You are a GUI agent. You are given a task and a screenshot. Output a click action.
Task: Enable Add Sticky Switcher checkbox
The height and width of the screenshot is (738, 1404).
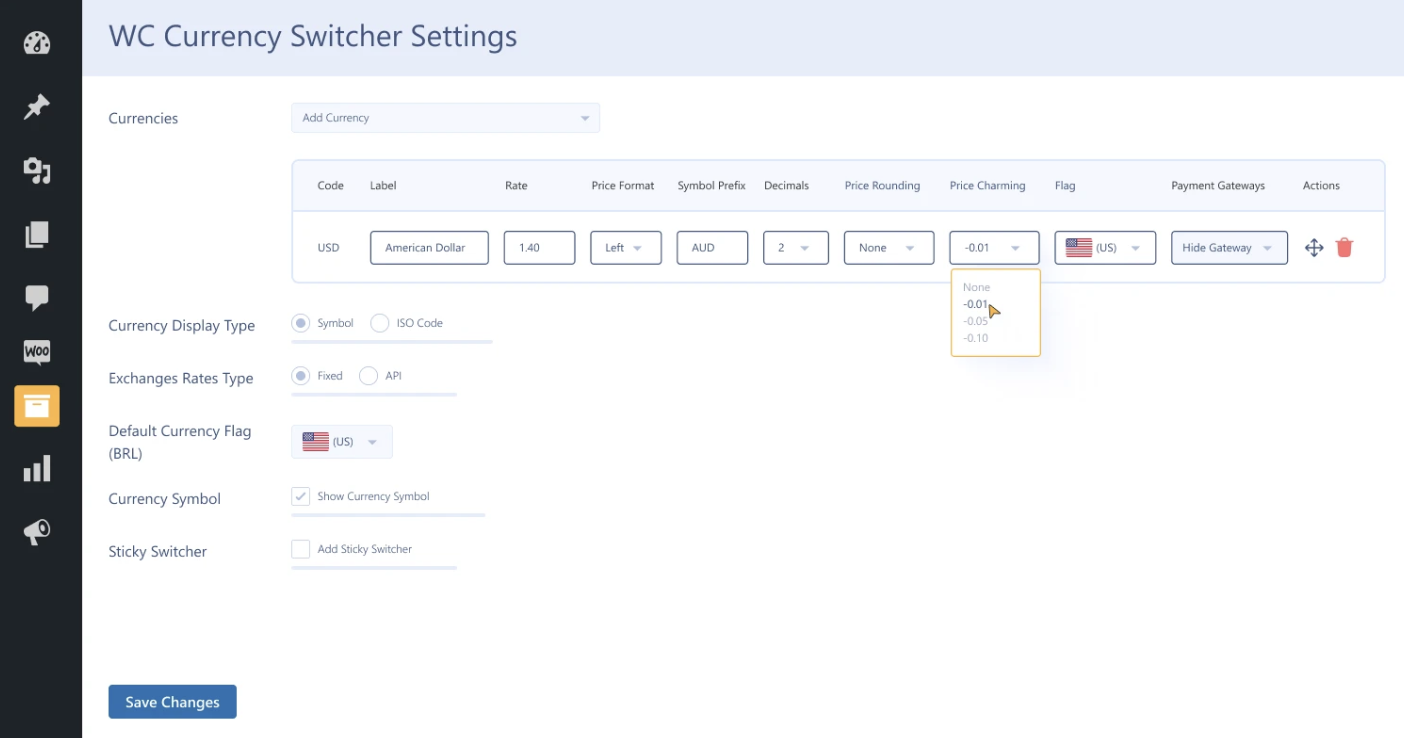pos(300,549)
